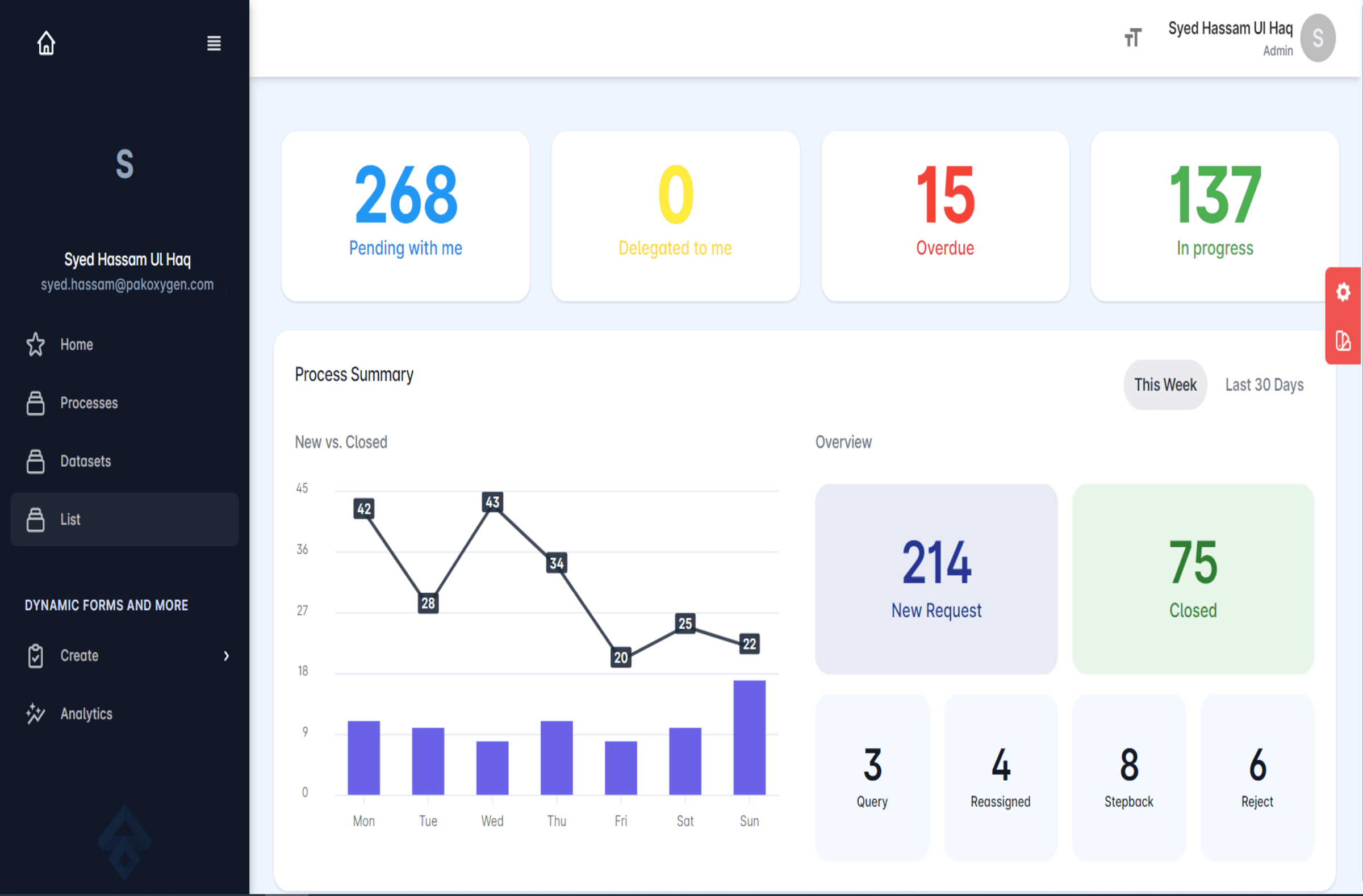The height and width of the screenshot is (896, 1363).
Task: Click the Monday bar in the chart
Action: click(363, 757)
